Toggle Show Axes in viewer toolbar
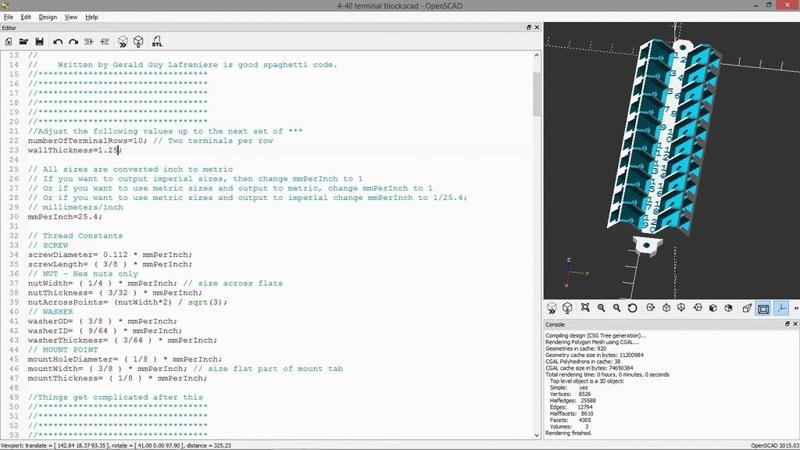Screen dimensions: 800x450 (781, 308)
